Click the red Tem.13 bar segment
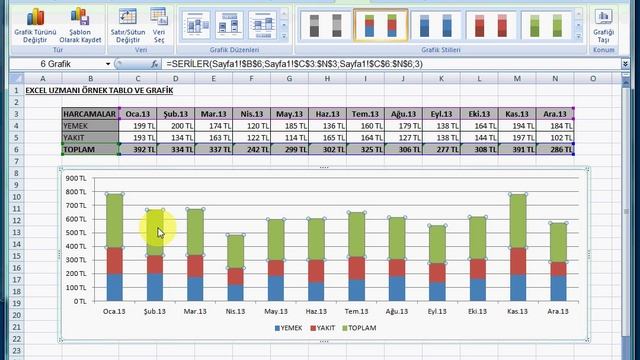Viewport: 640px width, 360px height. point(357,269)
